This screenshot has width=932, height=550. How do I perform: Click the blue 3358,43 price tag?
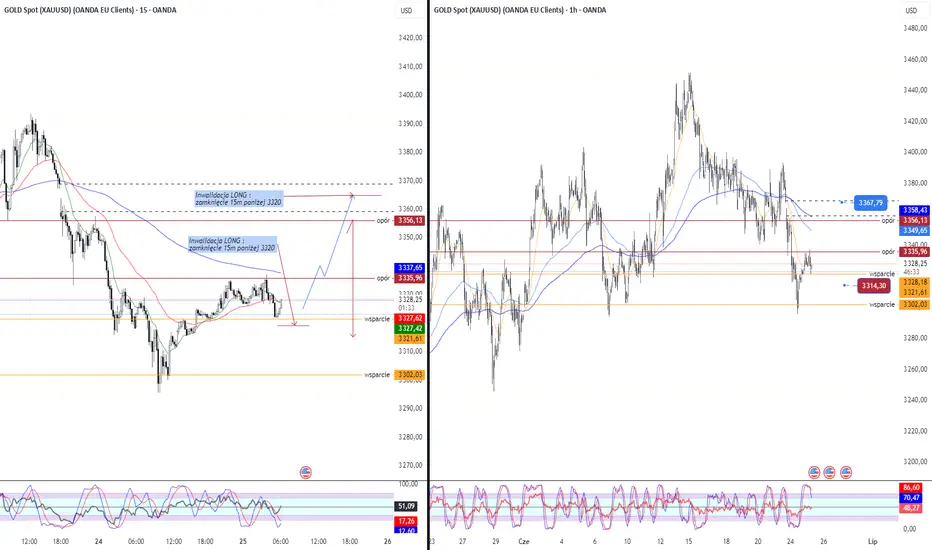tap(915, 210)
